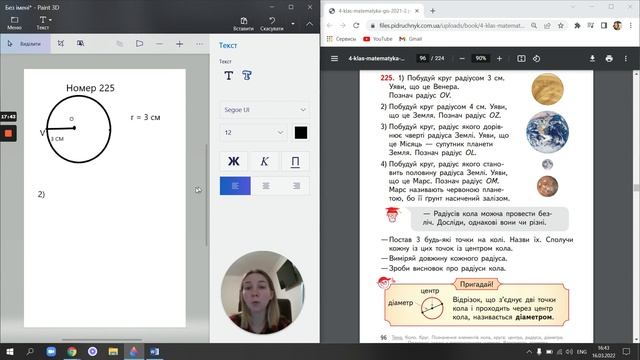This screenshot has height=360, width=640.
Task: Open Chrome side panel icon
Action: 604,25
